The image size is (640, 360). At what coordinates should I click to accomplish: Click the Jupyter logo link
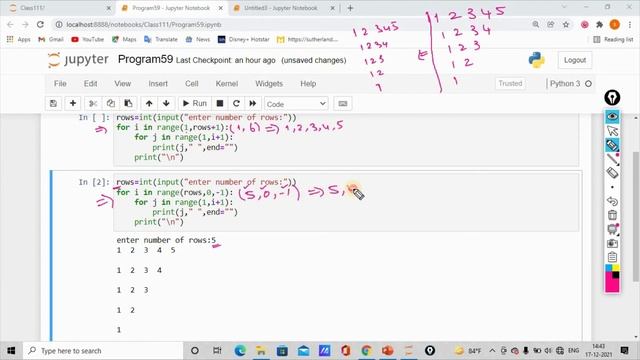click(78, 60)
